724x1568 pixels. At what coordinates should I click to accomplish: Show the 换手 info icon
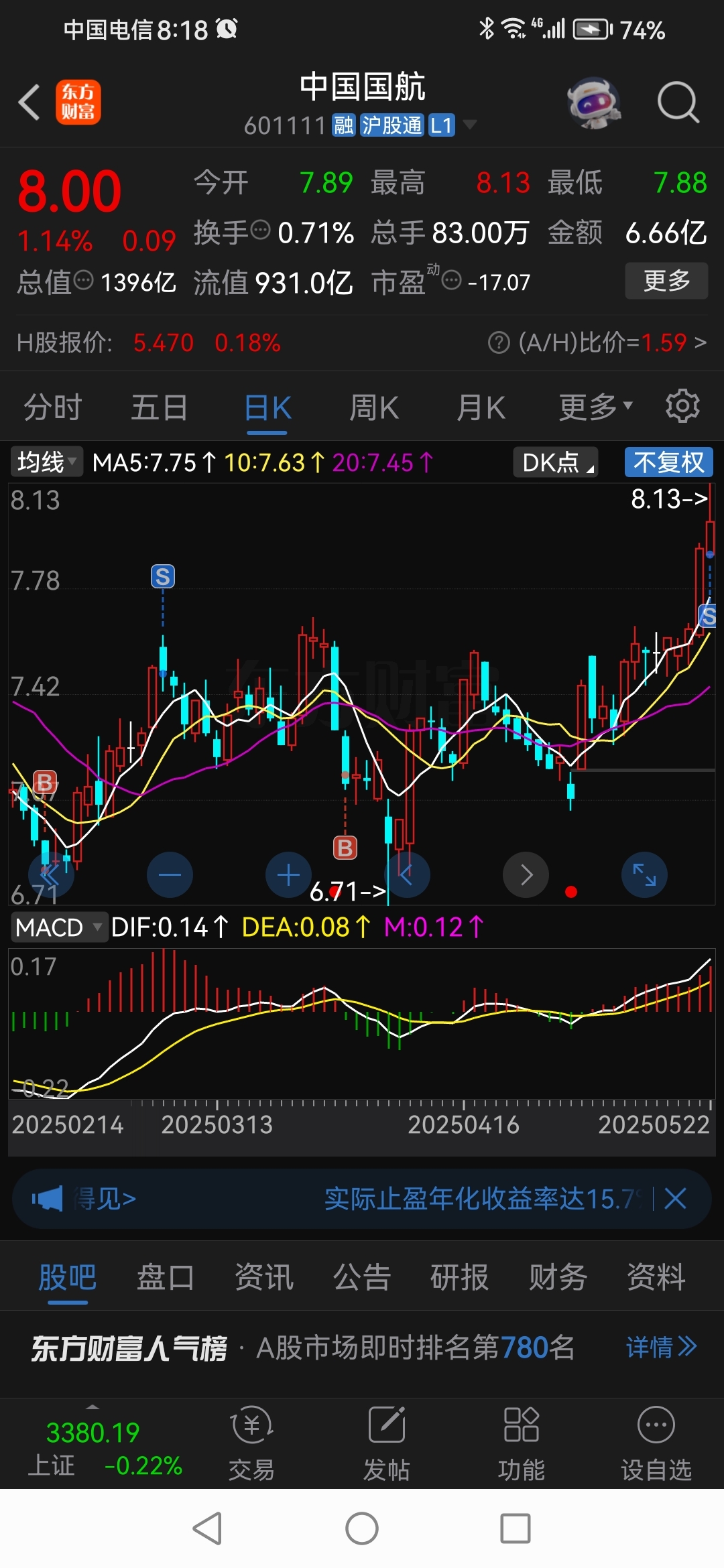(x=260, y=231)
